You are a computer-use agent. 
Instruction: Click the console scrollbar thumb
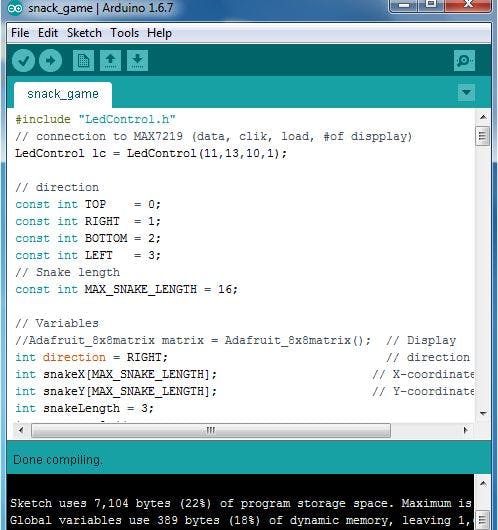483,521
